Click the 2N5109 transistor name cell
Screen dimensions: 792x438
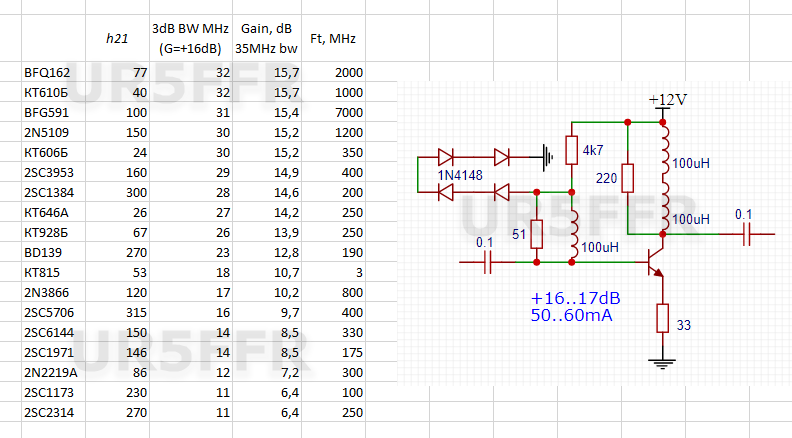[54, 132]
